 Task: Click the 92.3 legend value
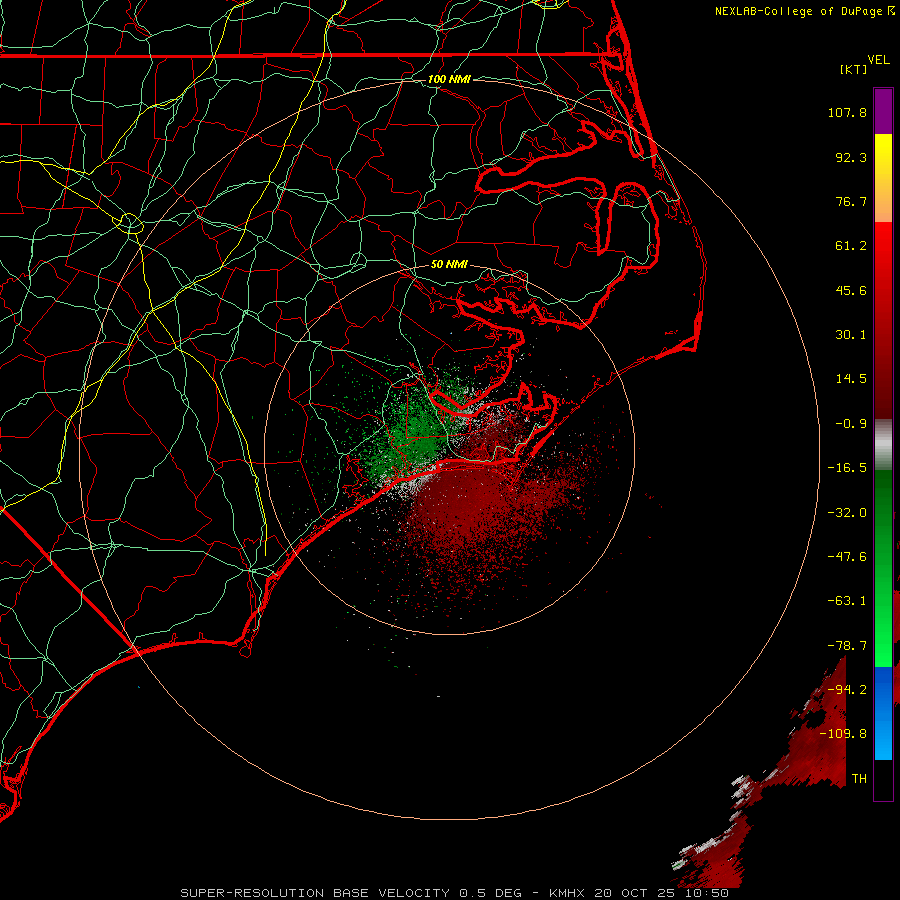tap(851, 157)
